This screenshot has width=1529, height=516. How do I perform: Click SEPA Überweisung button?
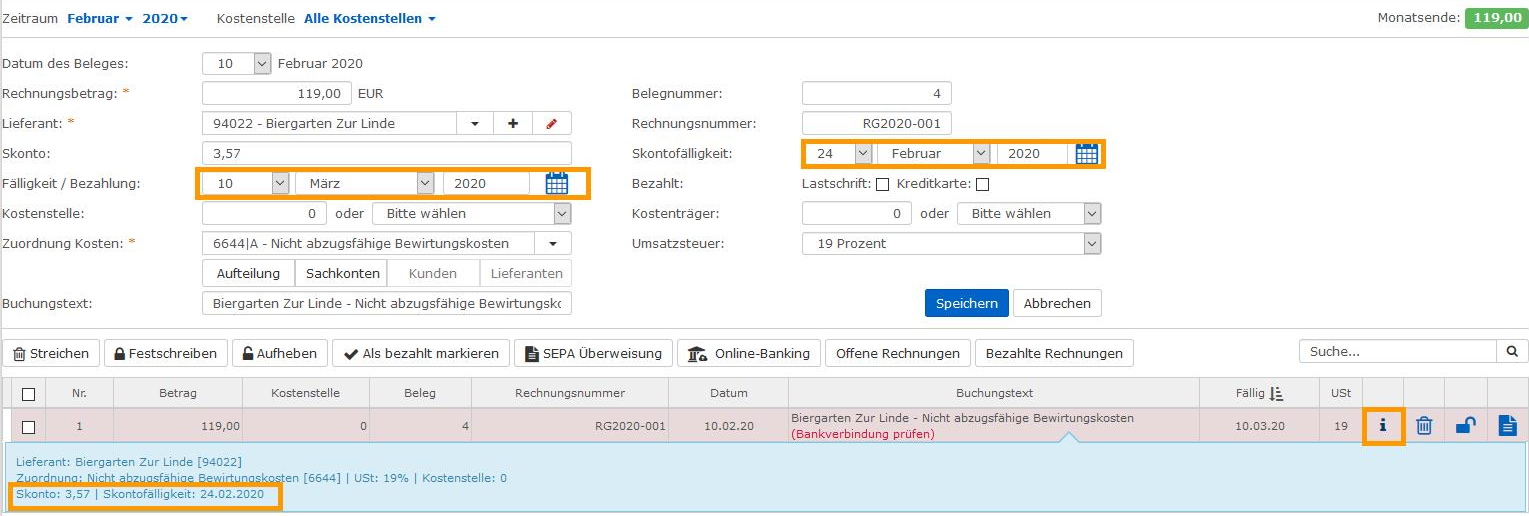pyautogui.click(x=593, y=353)
